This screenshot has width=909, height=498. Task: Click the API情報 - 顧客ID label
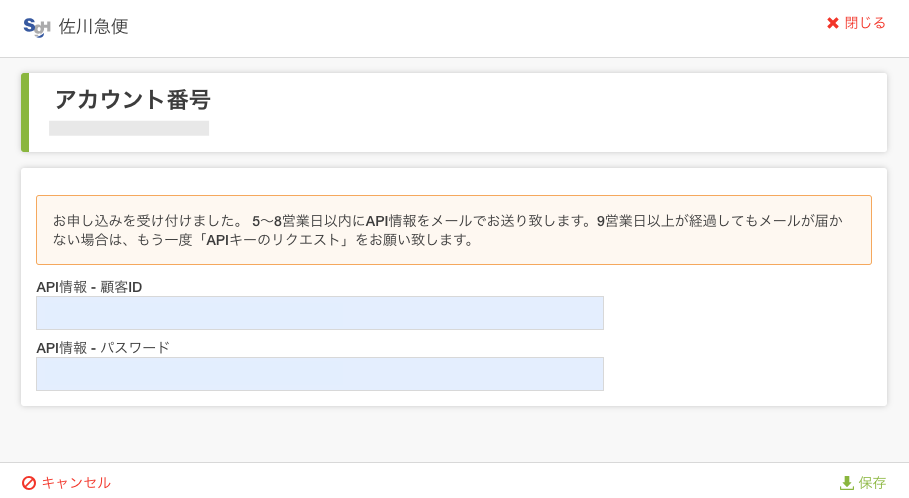(89, 287)
